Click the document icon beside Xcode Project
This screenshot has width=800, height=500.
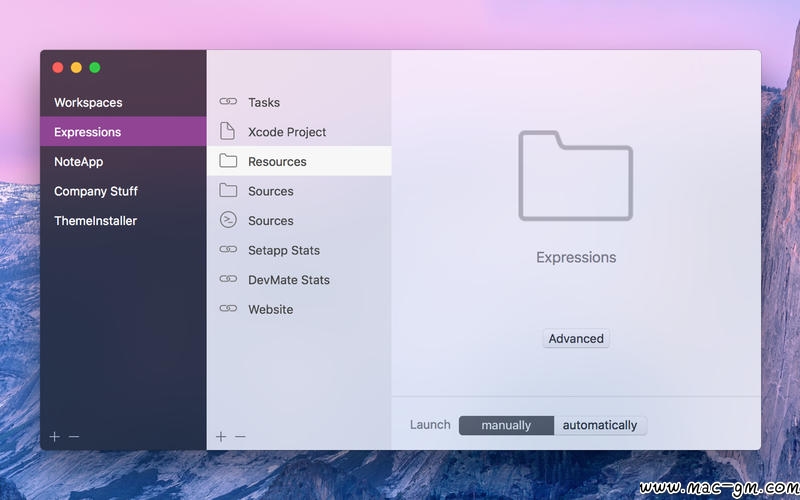[x=228, y=131]
